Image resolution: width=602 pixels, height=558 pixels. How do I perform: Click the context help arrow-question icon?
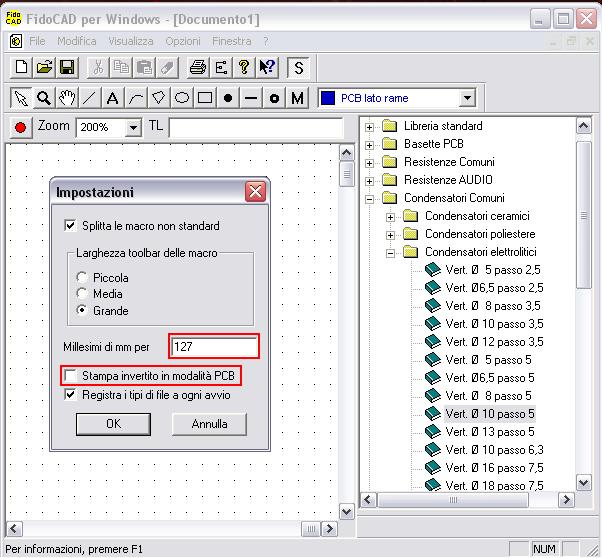click(x=267, y=67)
